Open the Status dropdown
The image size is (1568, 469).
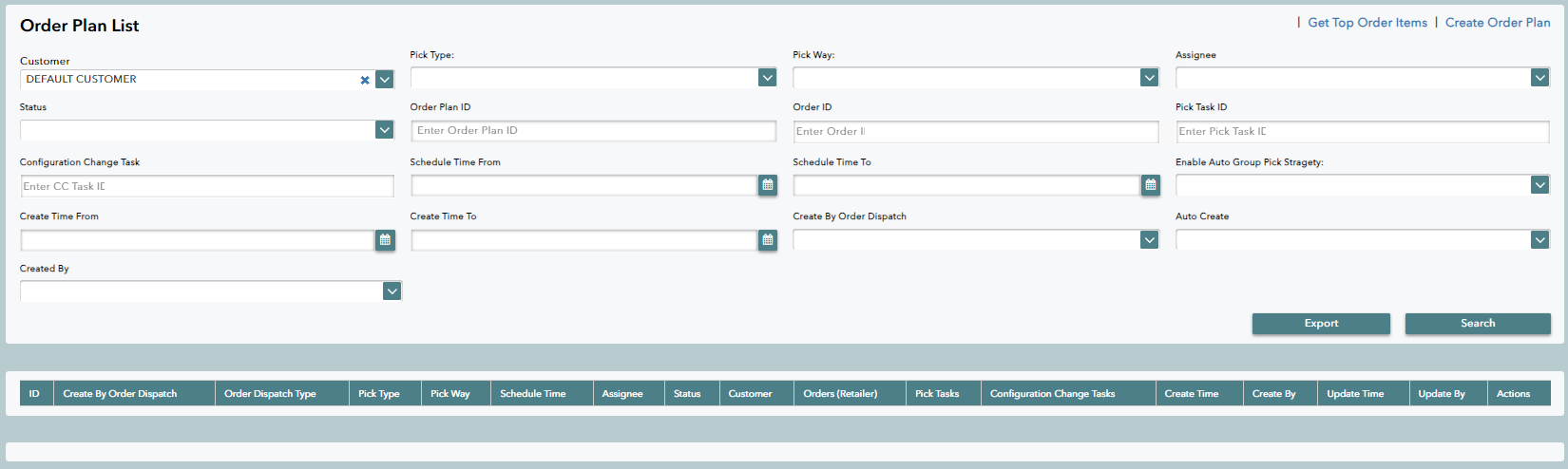pos(385,130)
